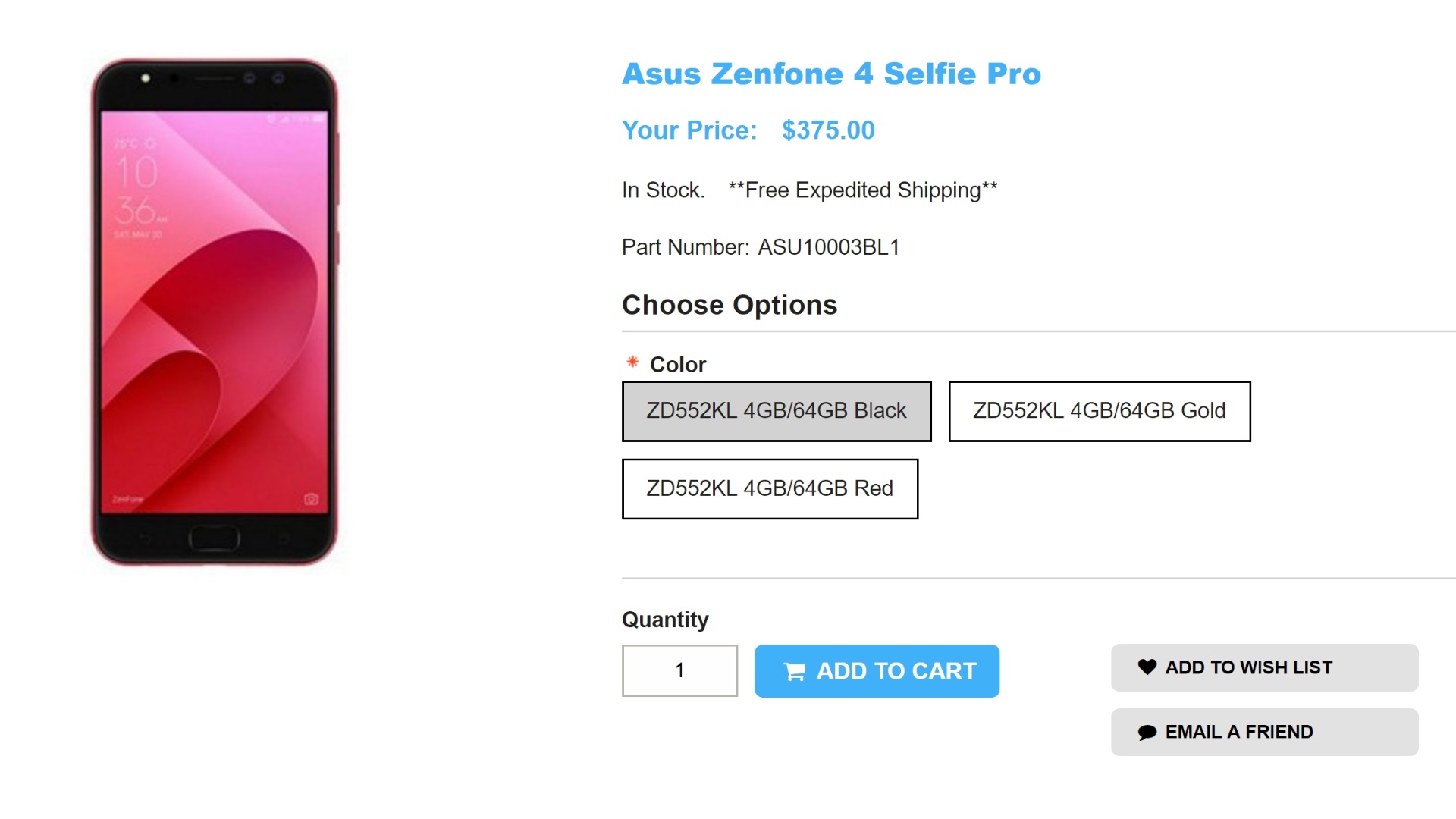The image size is (1456, 819).
Task: Focus the Quantity input field
Action: 679,670
